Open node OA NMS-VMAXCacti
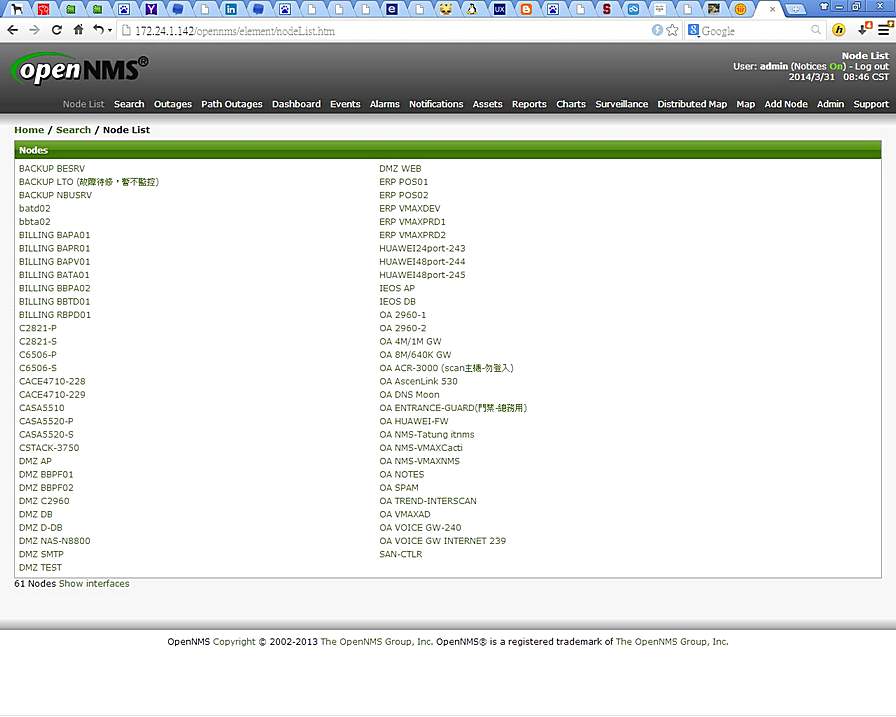 421,447
